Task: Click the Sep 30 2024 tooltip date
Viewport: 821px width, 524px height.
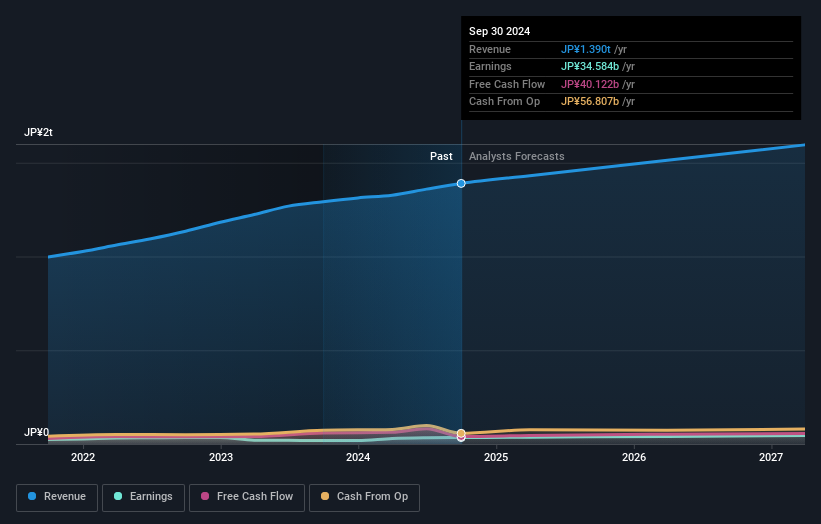Action: [x=500, y=31]
